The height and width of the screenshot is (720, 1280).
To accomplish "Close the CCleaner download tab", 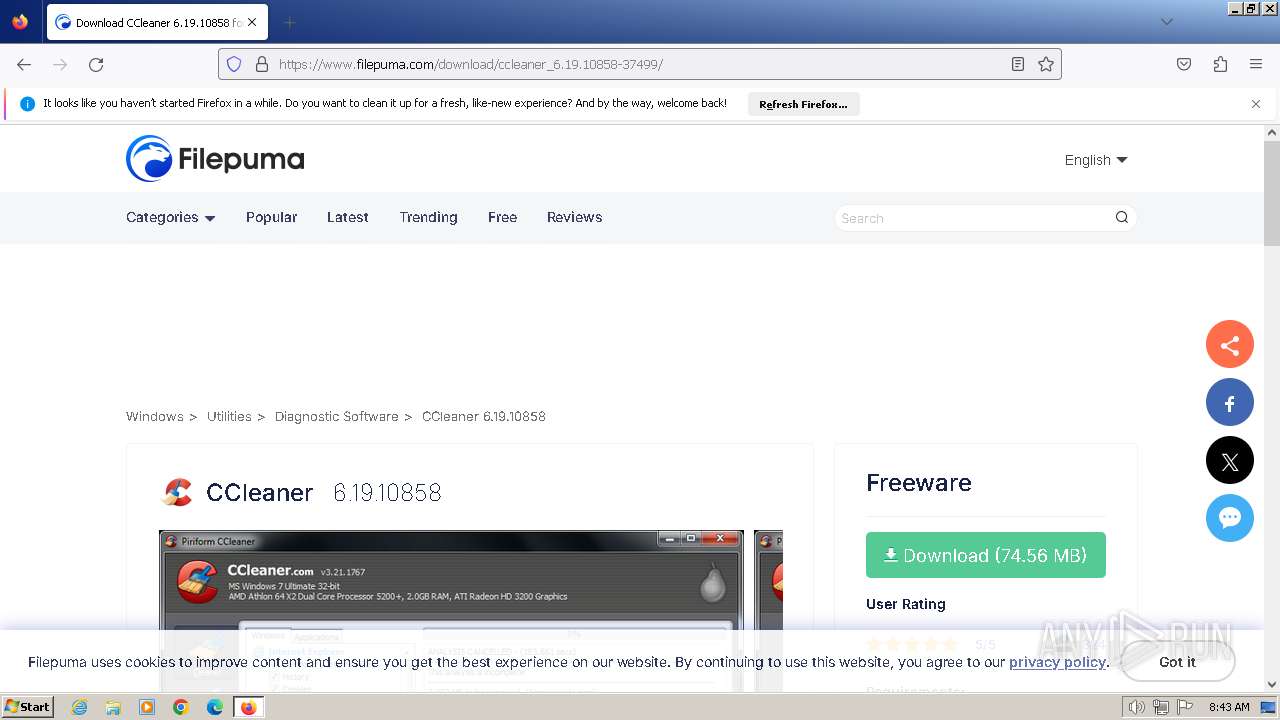I will coord(251,22).
